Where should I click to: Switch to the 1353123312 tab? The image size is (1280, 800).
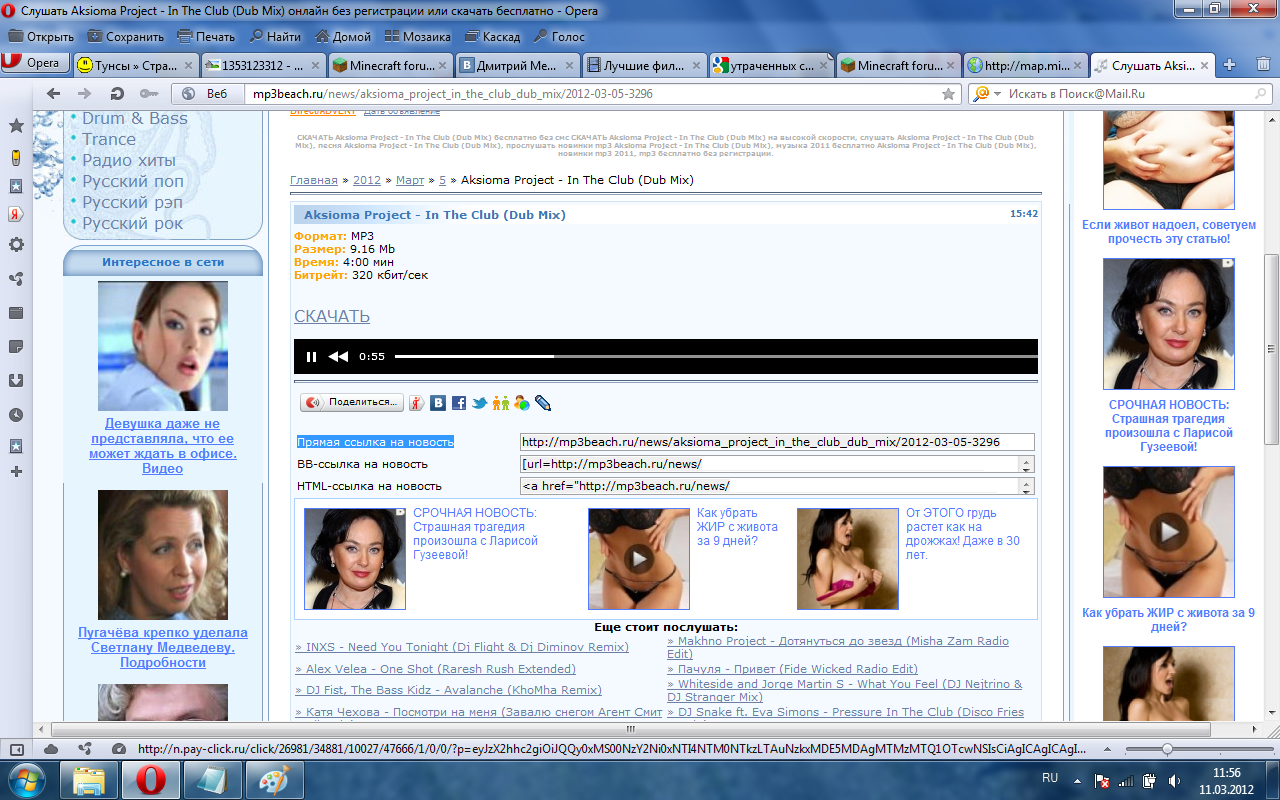tap(262, 65)
